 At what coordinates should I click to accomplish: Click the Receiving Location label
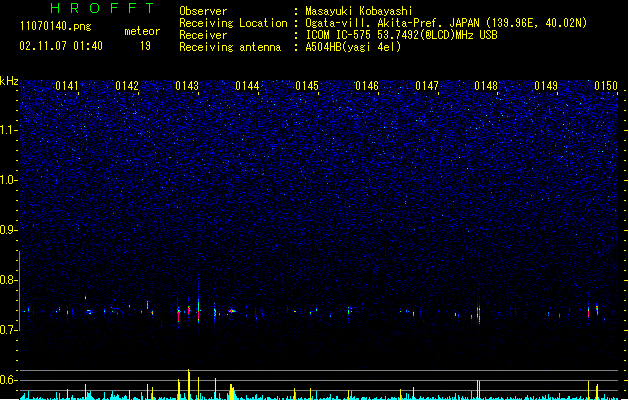tap(233, 23)
